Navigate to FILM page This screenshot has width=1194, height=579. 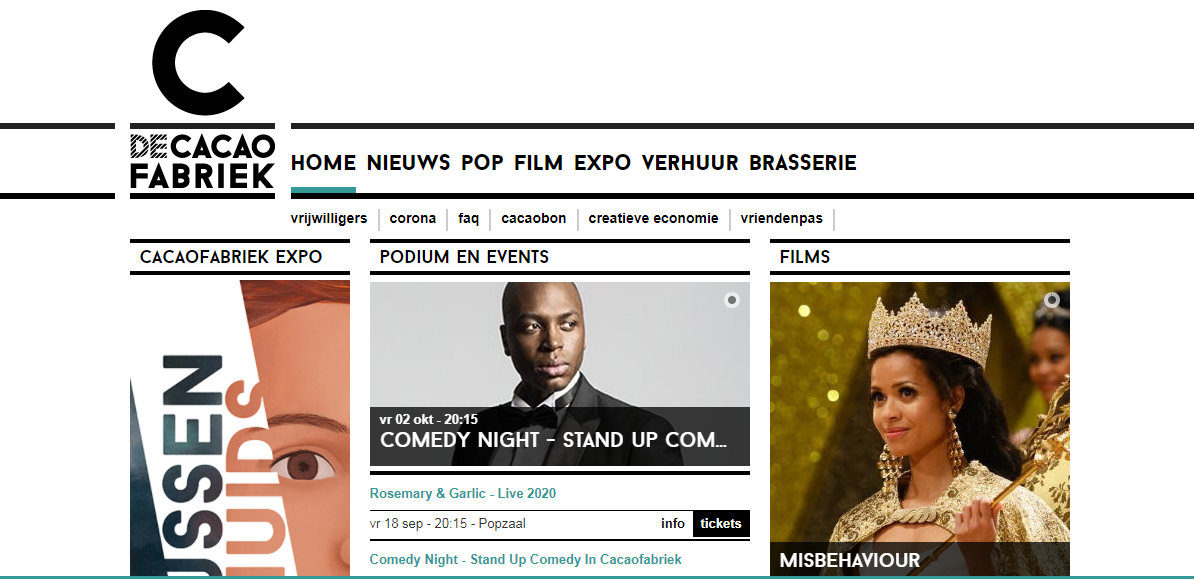click(538, 163)
